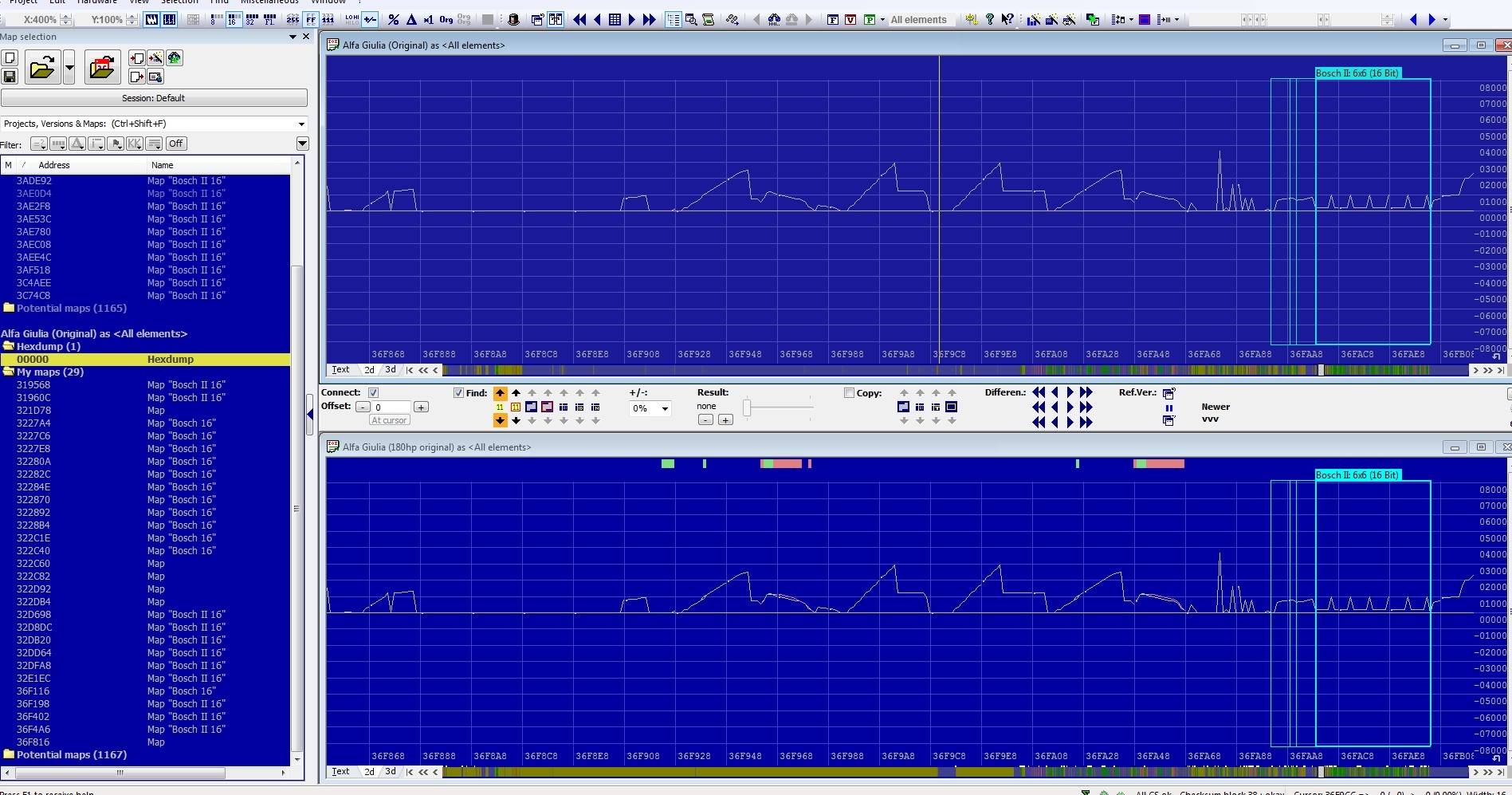Open Map selection panel menu arrow
This screenshot has width=1512, height=795.
(293, 37)
